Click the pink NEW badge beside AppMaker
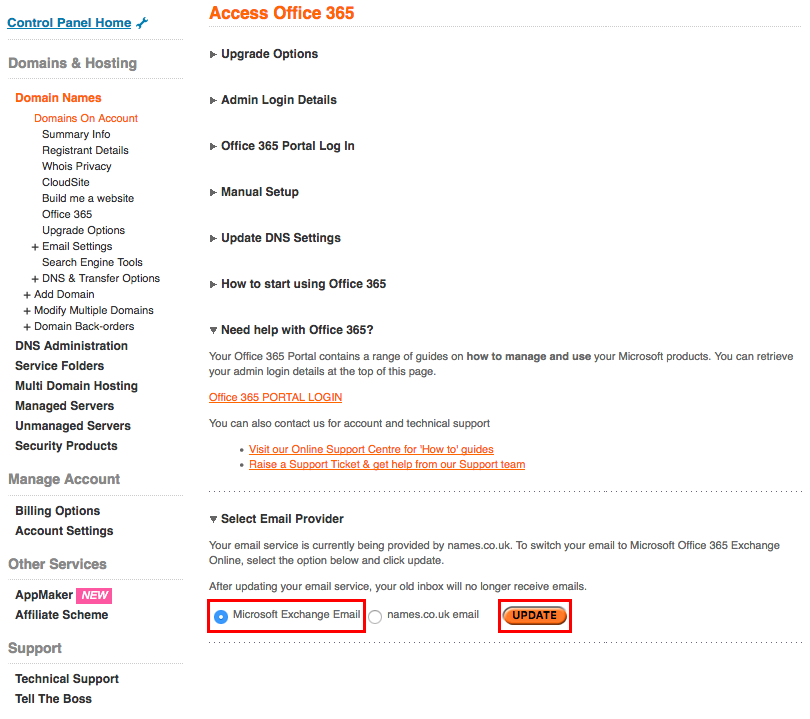This screenshot has height=719, width=810. (94, 596)
